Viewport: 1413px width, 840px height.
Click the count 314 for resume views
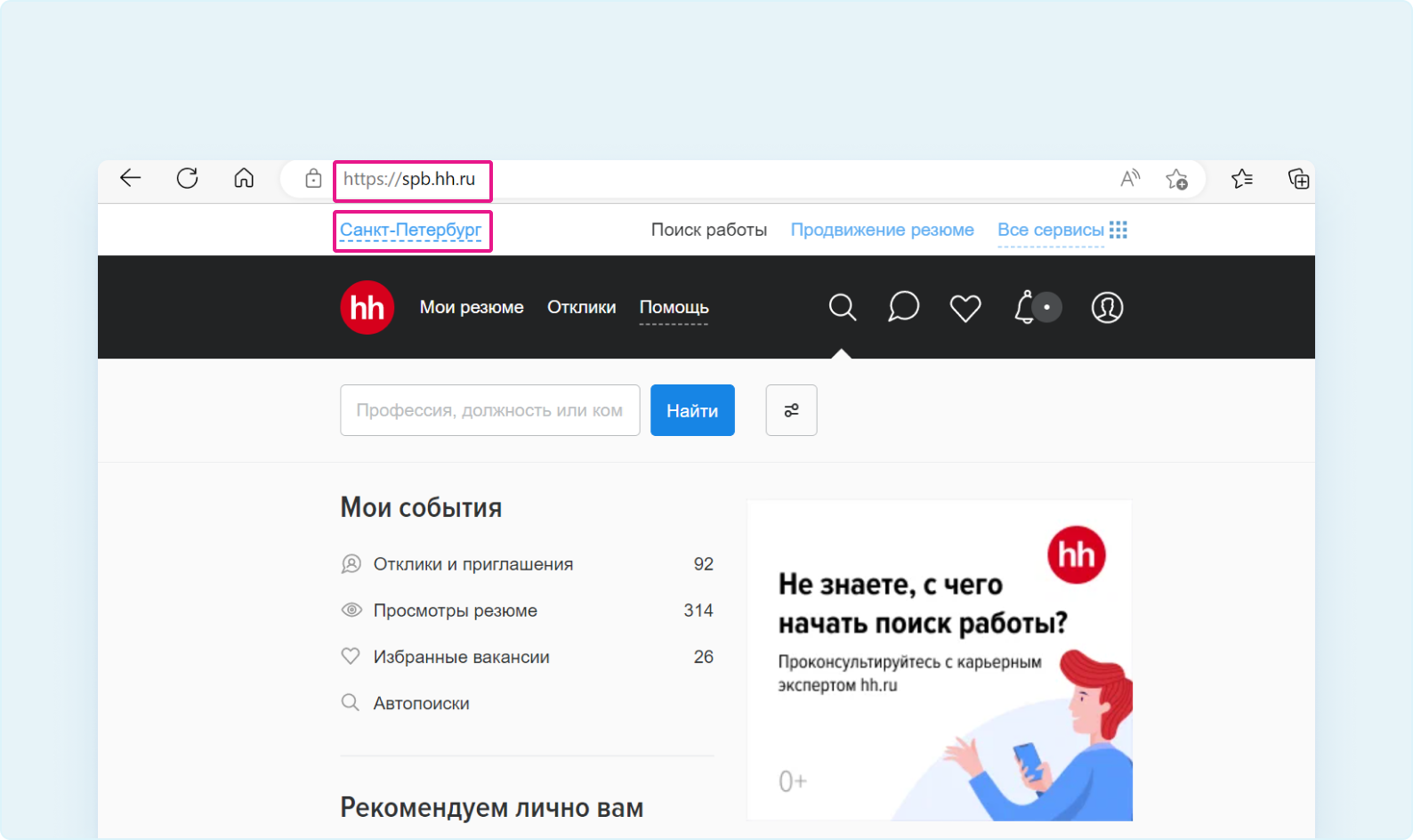pos(698,610)
